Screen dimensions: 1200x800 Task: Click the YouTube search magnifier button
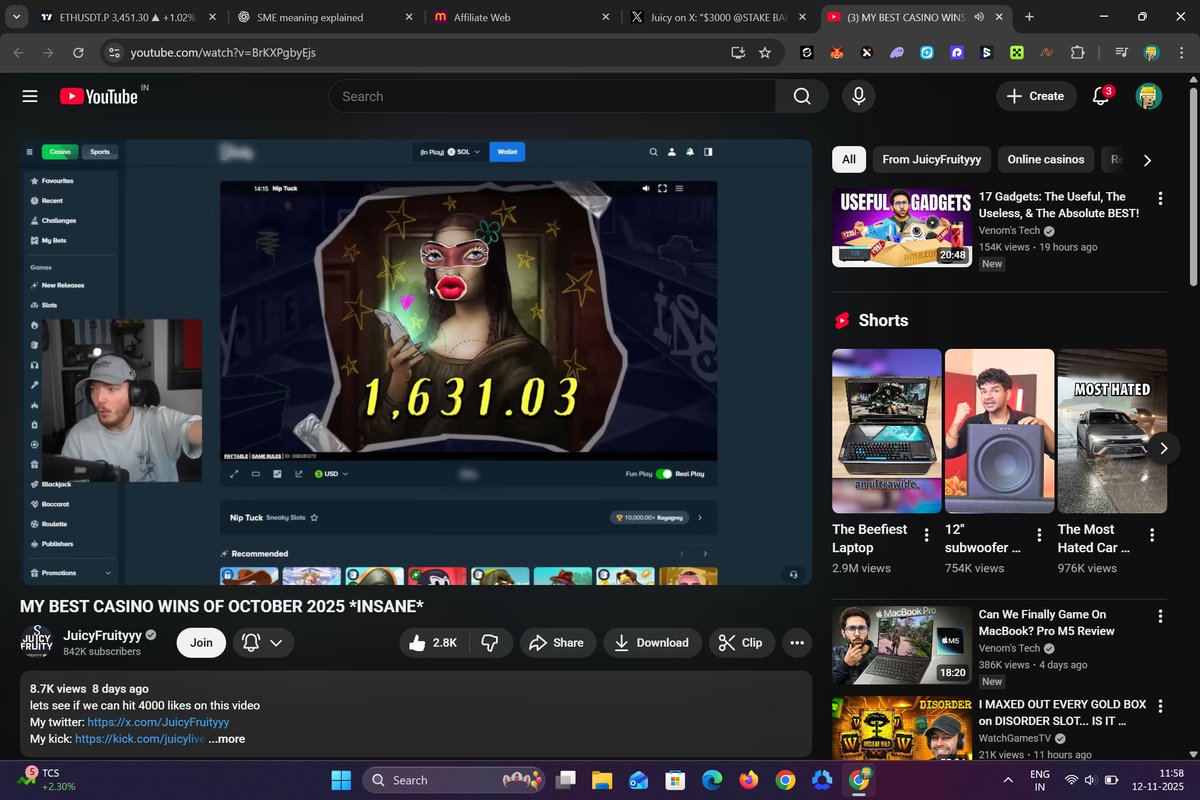coord(802,96)
